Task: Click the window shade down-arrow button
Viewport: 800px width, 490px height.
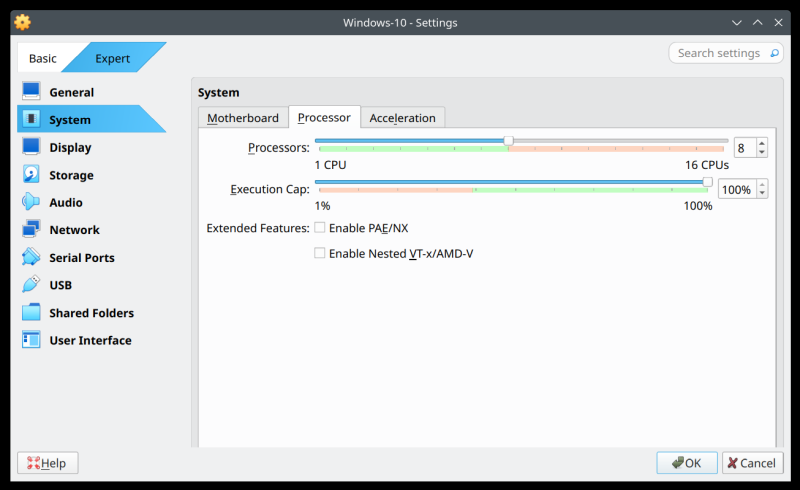Action: pos(737,22)
